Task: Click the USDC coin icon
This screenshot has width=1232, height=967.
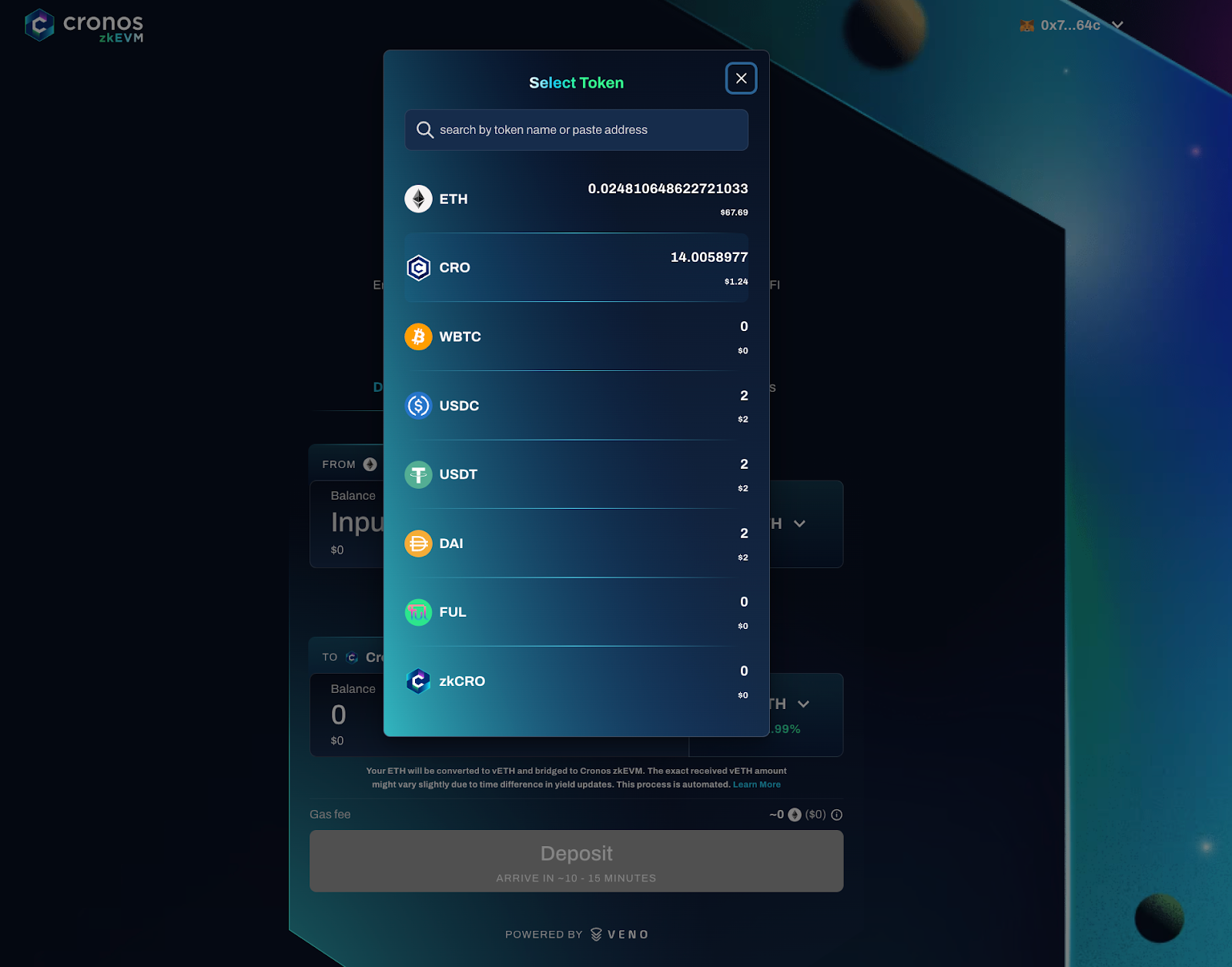Action: (x=418, y=406)
